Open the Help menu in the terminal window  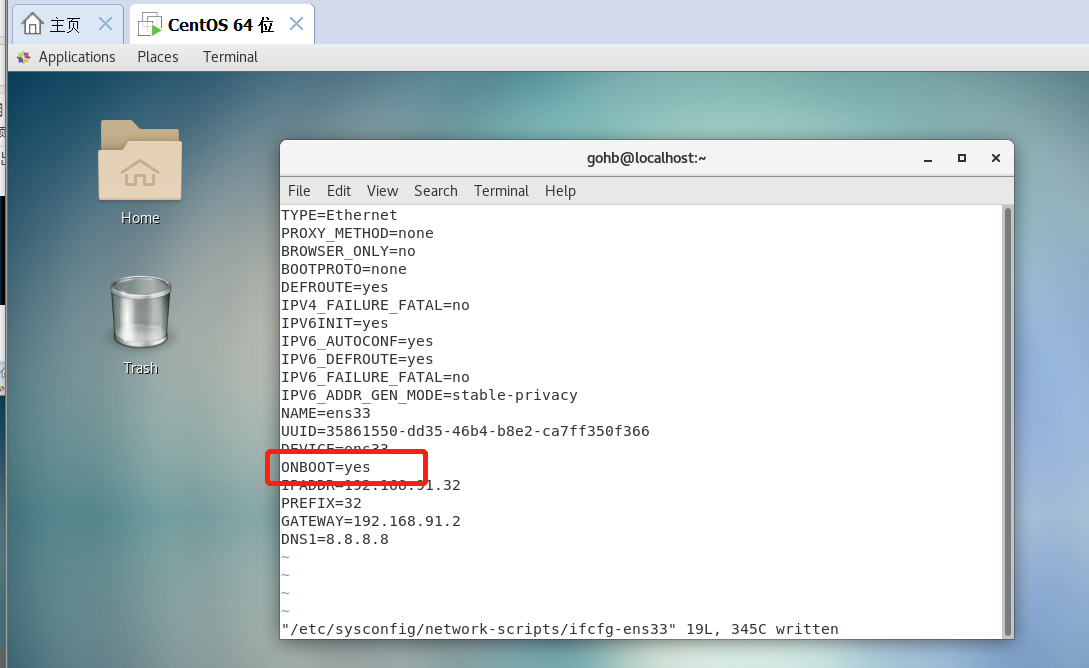[x=560, y=191]
